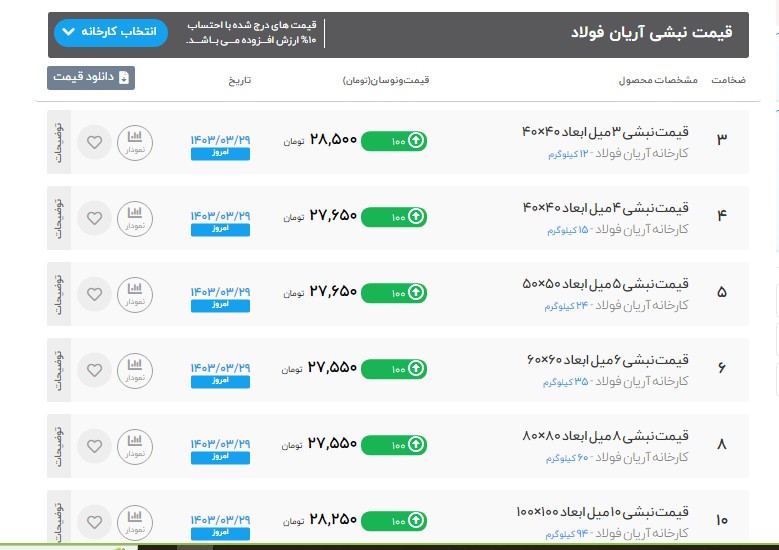
Task: Expand توضیحات panel for 3mm row
Action: [x=58, y=142]
